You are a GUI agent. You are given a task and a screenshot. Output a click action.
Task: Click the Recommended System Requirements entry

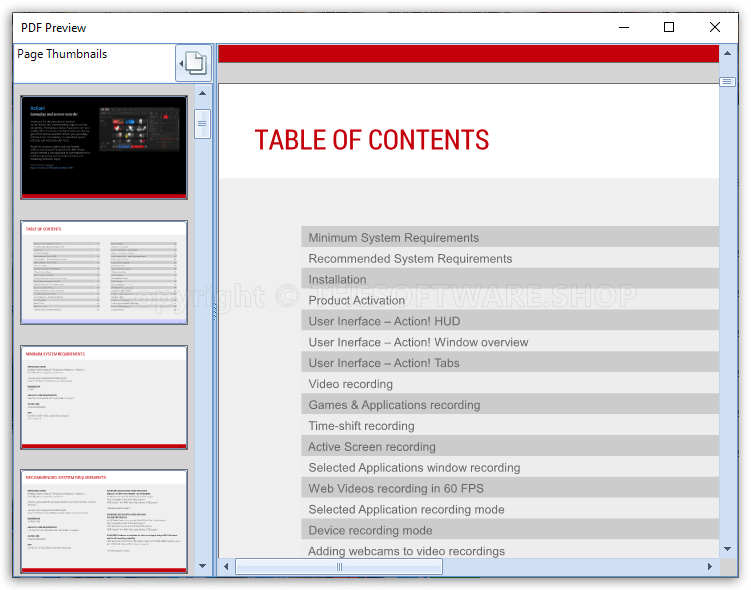pos(510,259)
